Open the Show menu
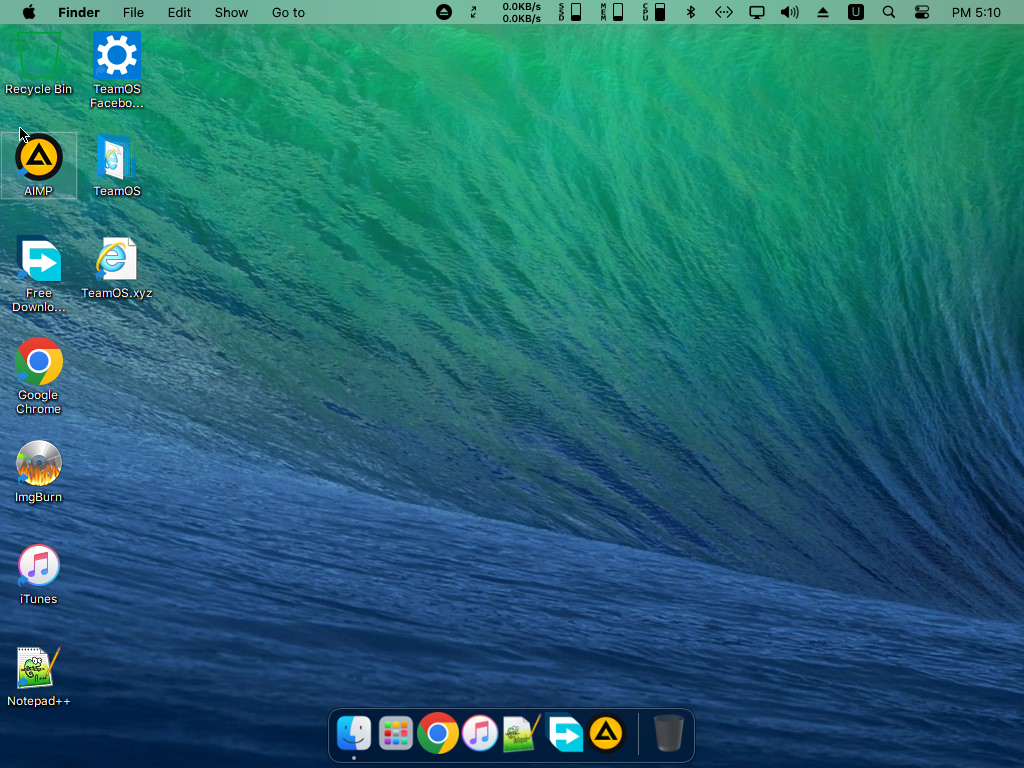This screenshot has height=768, width=1024. tap(231, 12)
